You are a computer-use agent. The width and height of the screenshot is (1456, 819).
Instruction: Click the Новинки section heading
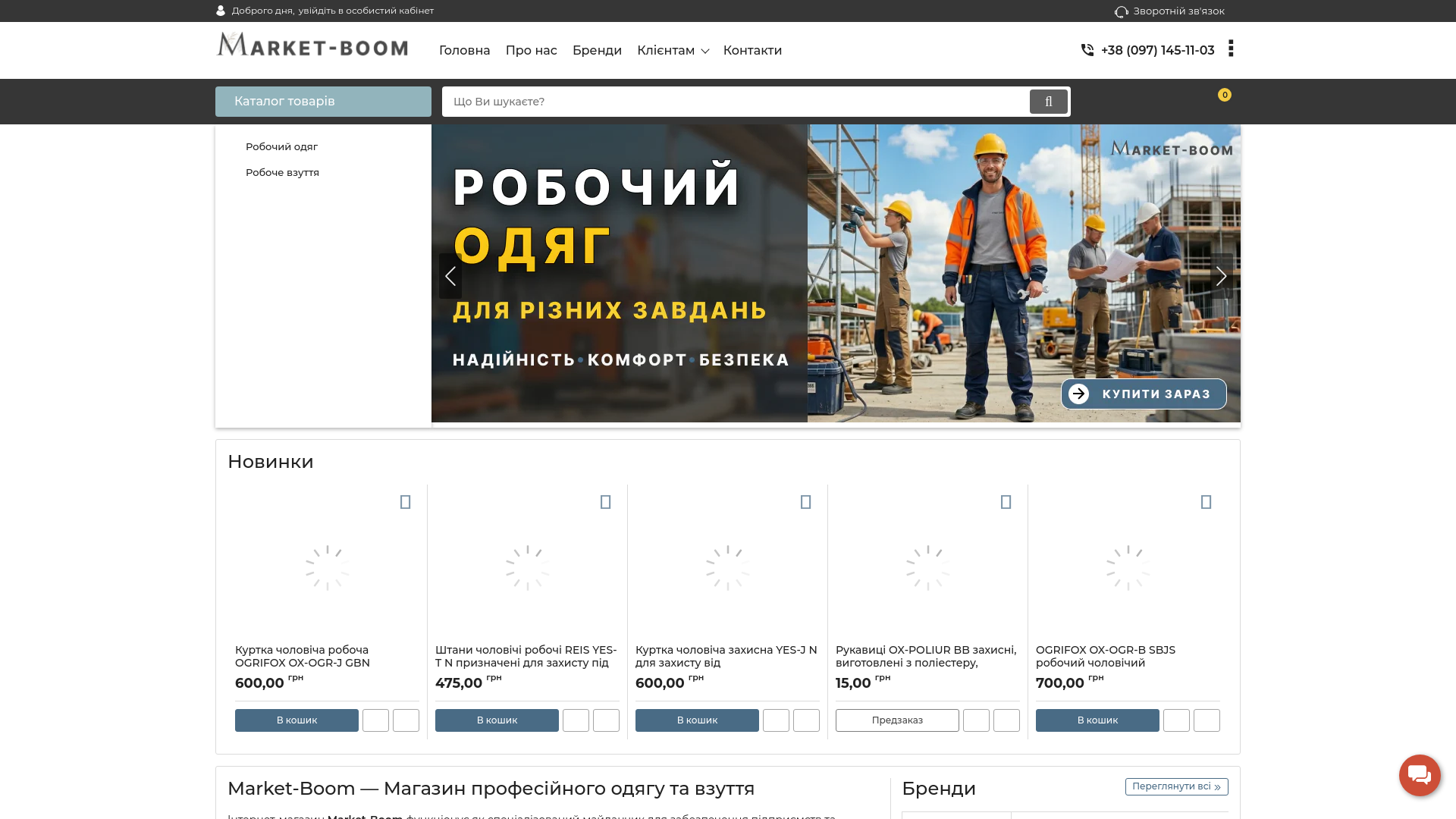pyautogui.click(x=271, y=461)
